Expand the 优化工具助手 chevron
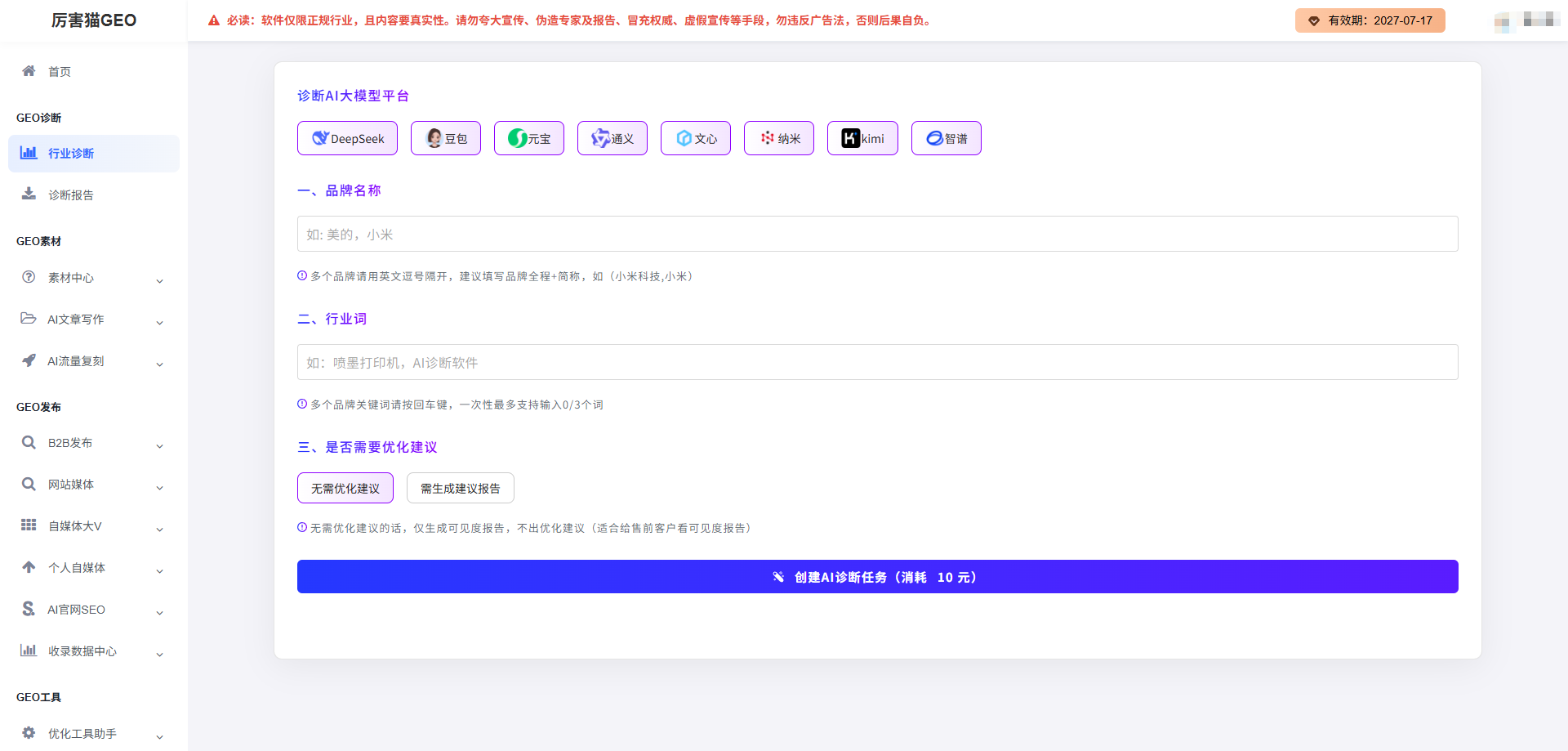Viewport: 1568px width, 751px height. 160,736
